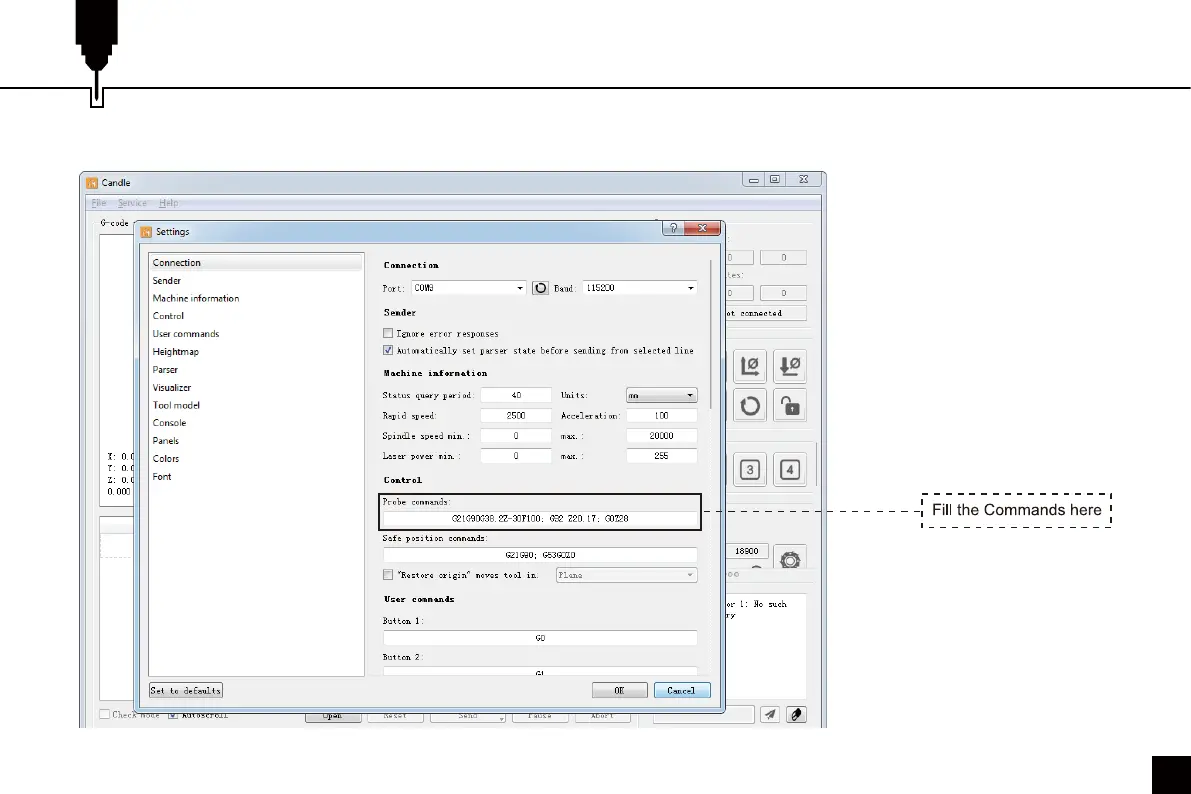Viewport: 1191px width, 794px height.
Task: Select Heightmap in settings category list
Action: click(175, 352)
